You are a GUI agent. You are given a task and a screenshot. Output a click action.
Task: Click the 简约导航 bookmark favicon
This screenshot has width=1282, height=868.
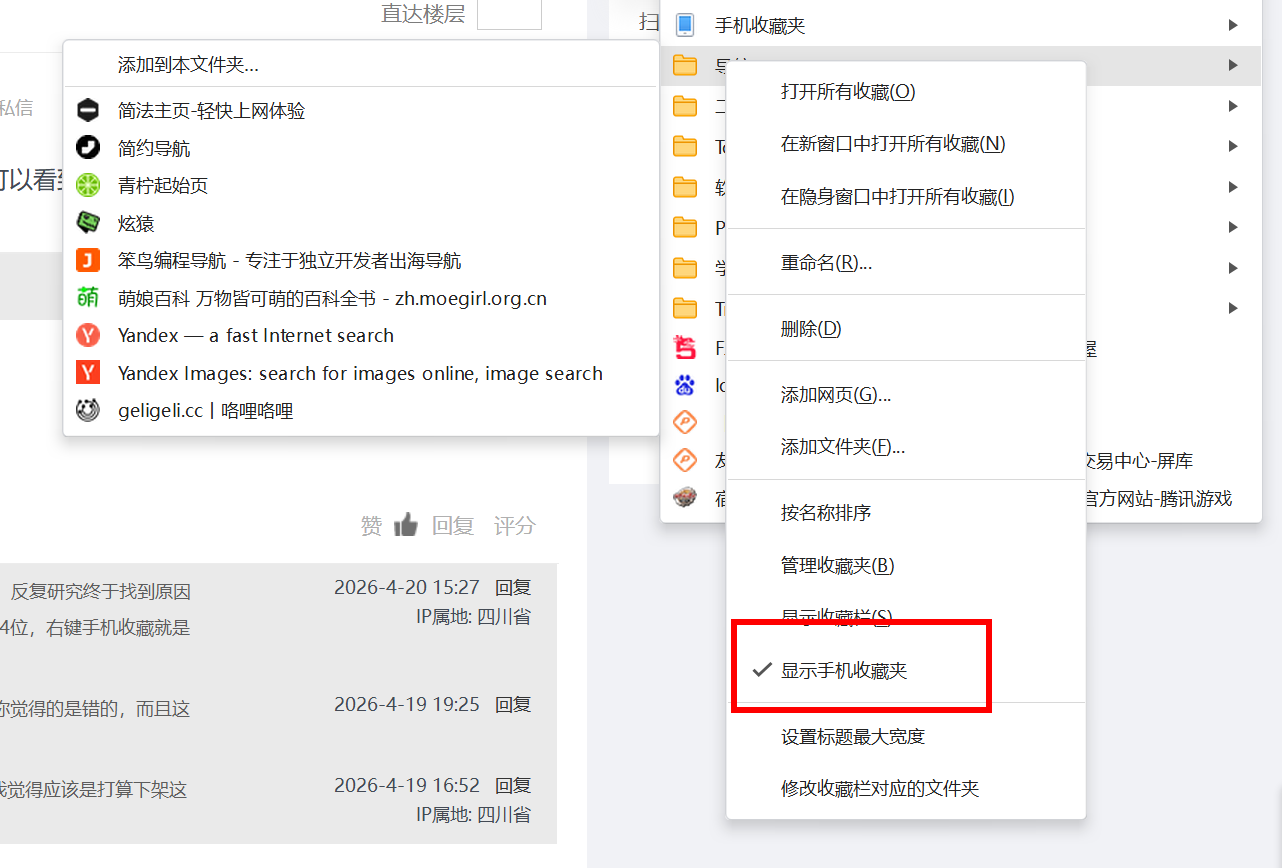[x=88, y=148]
